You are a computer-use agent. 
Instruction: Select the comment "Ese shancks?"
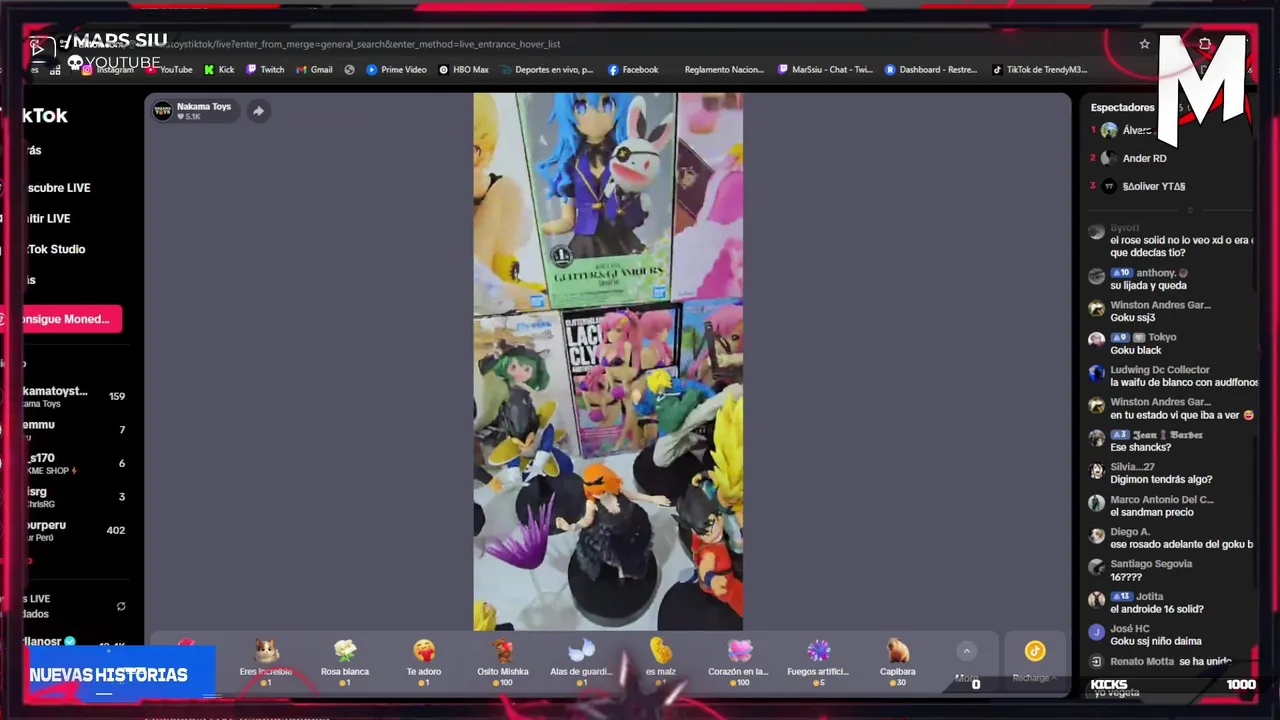pyautogui.click(x=1140, y=448)
